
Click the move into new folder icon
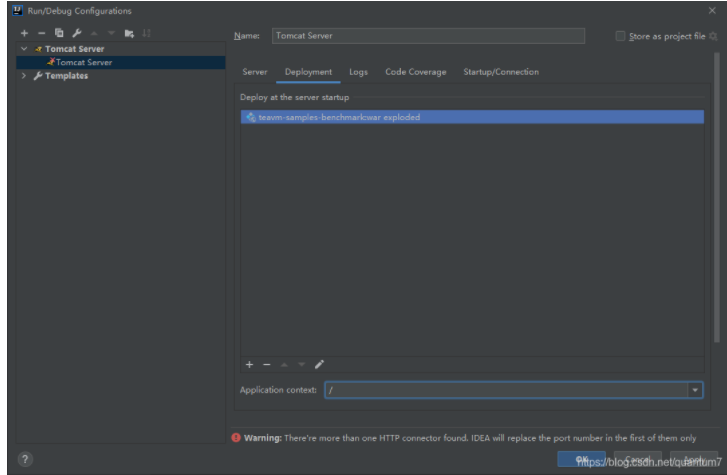pyautogui.click(x=129, y=33)
